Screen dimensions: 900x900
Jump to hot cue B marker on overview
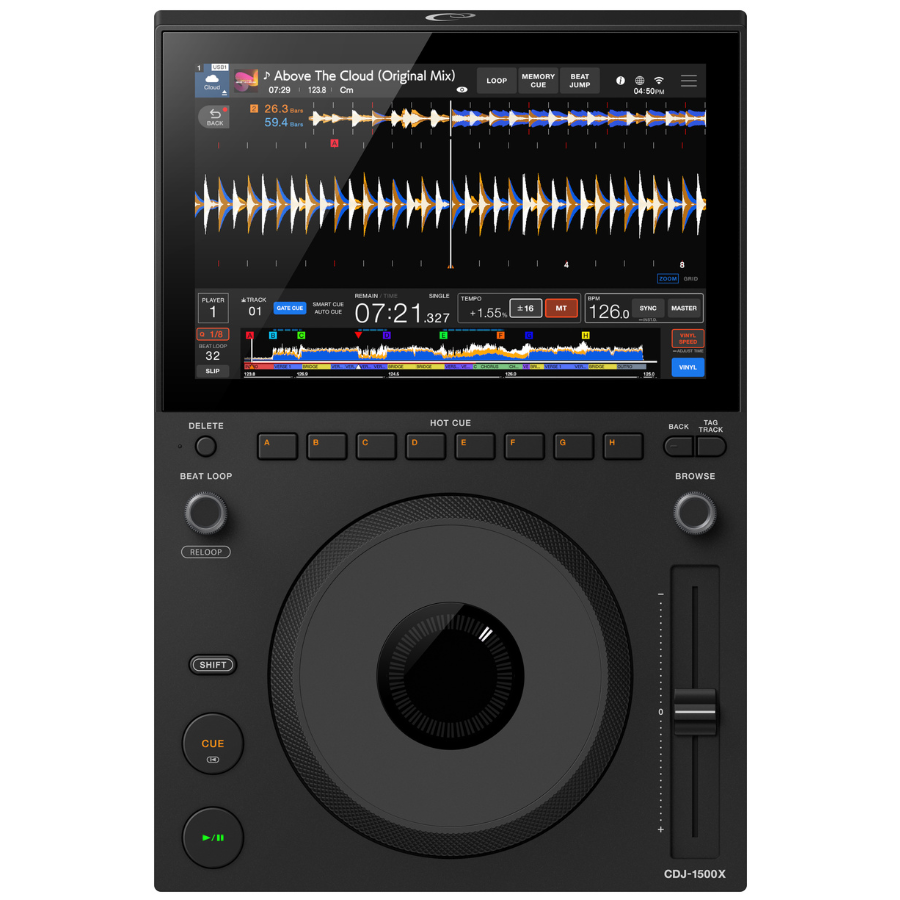point(273,335)
